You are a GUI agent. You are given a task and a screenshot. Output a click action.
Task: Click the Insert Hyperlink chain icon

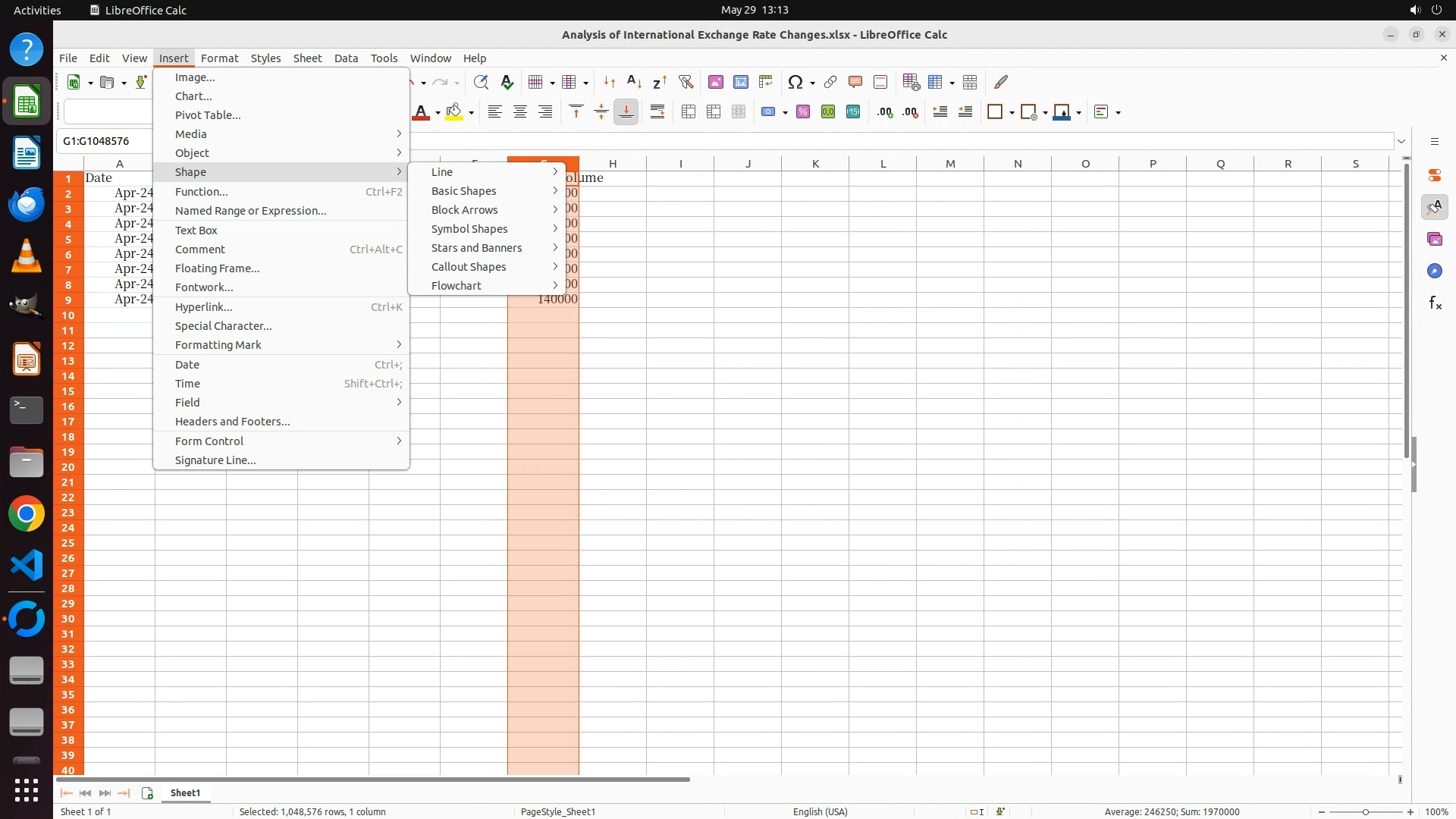830,82
